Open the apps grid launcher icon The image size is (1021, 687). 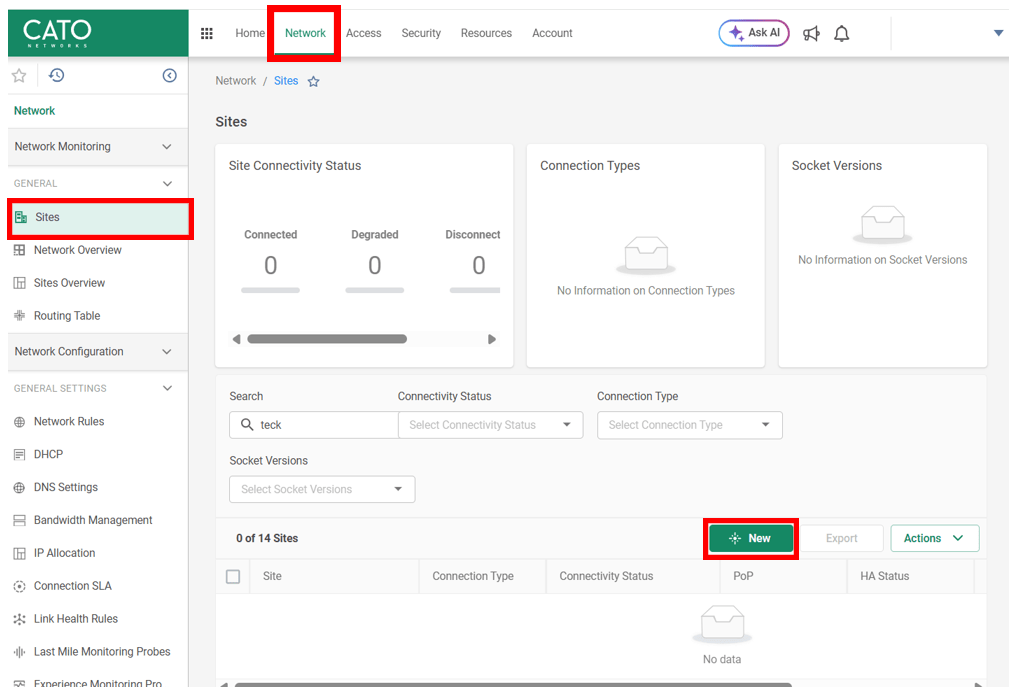click(x=207, y=33)
